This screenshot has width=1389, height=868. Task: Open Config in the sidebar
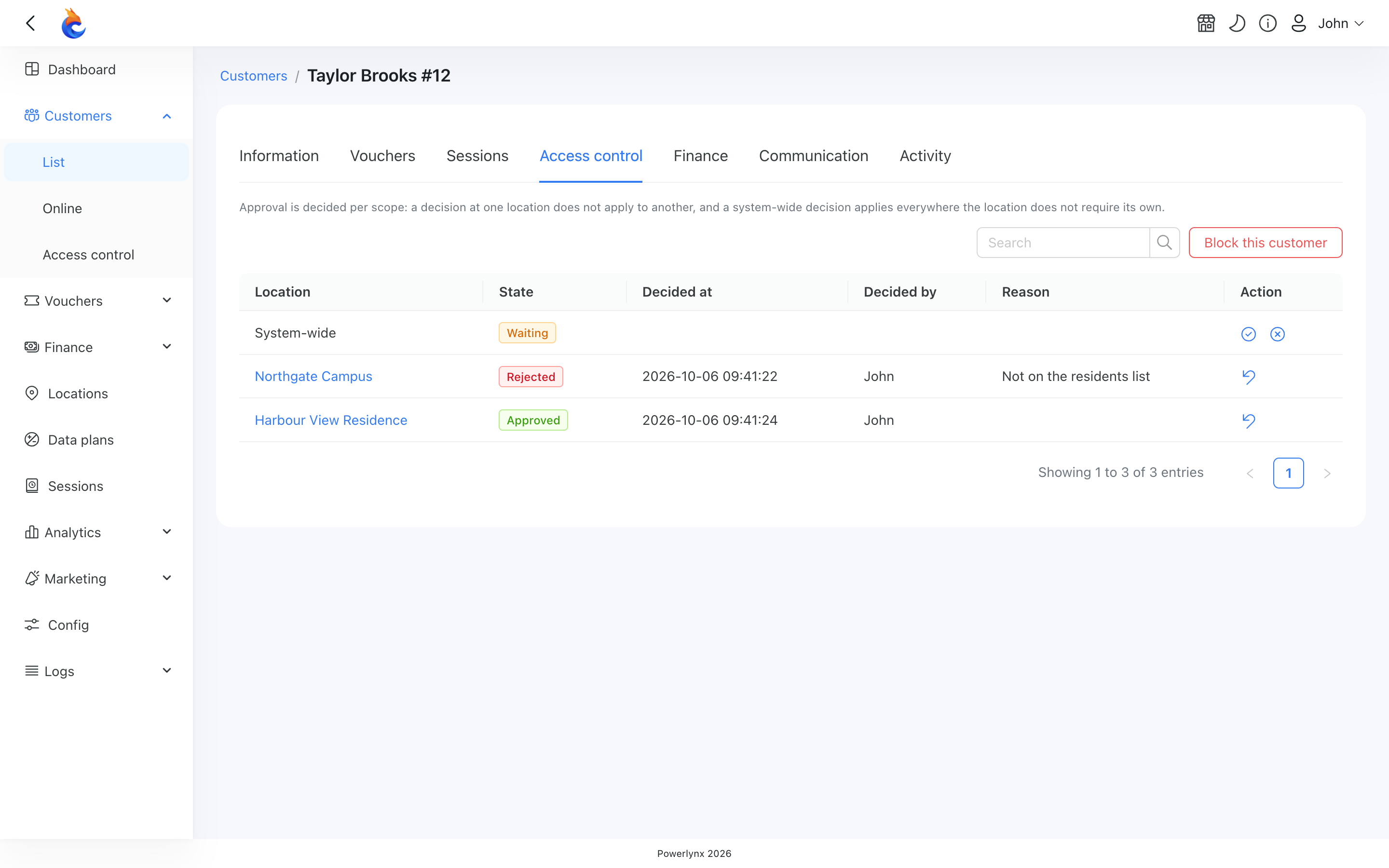[x=96, y=625]
